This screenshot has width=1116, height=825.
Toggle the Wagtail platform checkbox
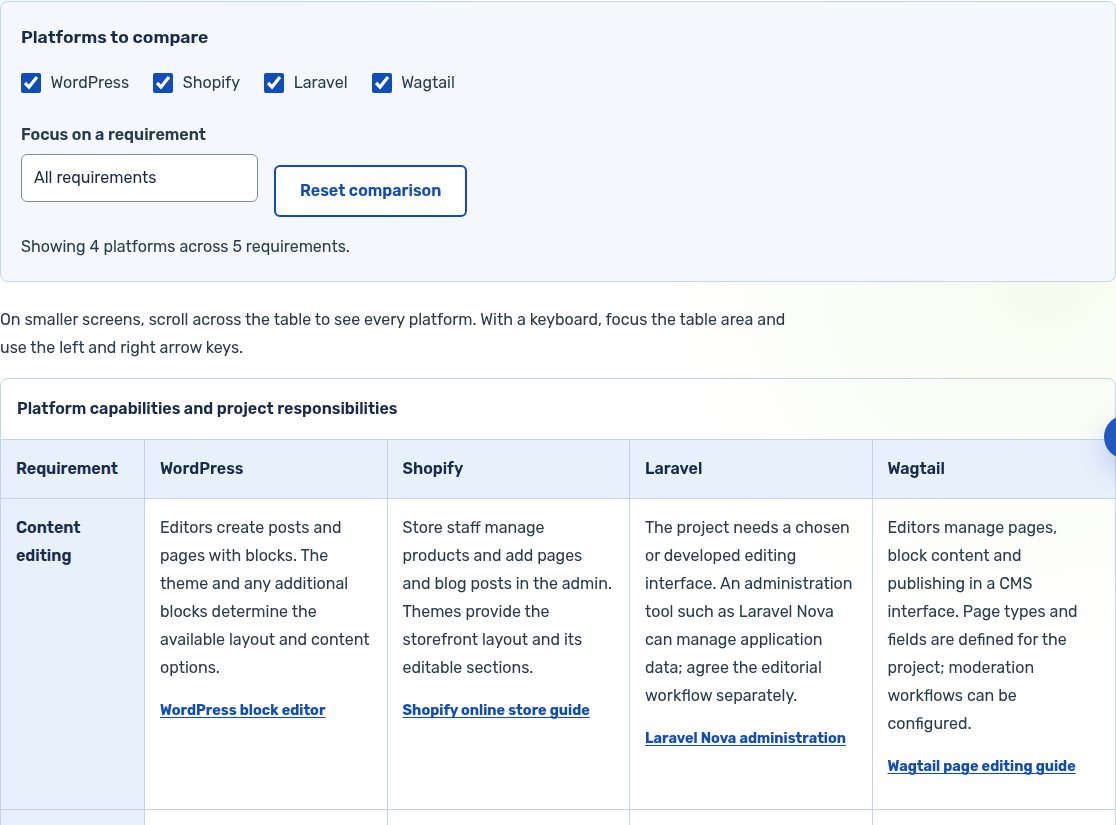381,83
